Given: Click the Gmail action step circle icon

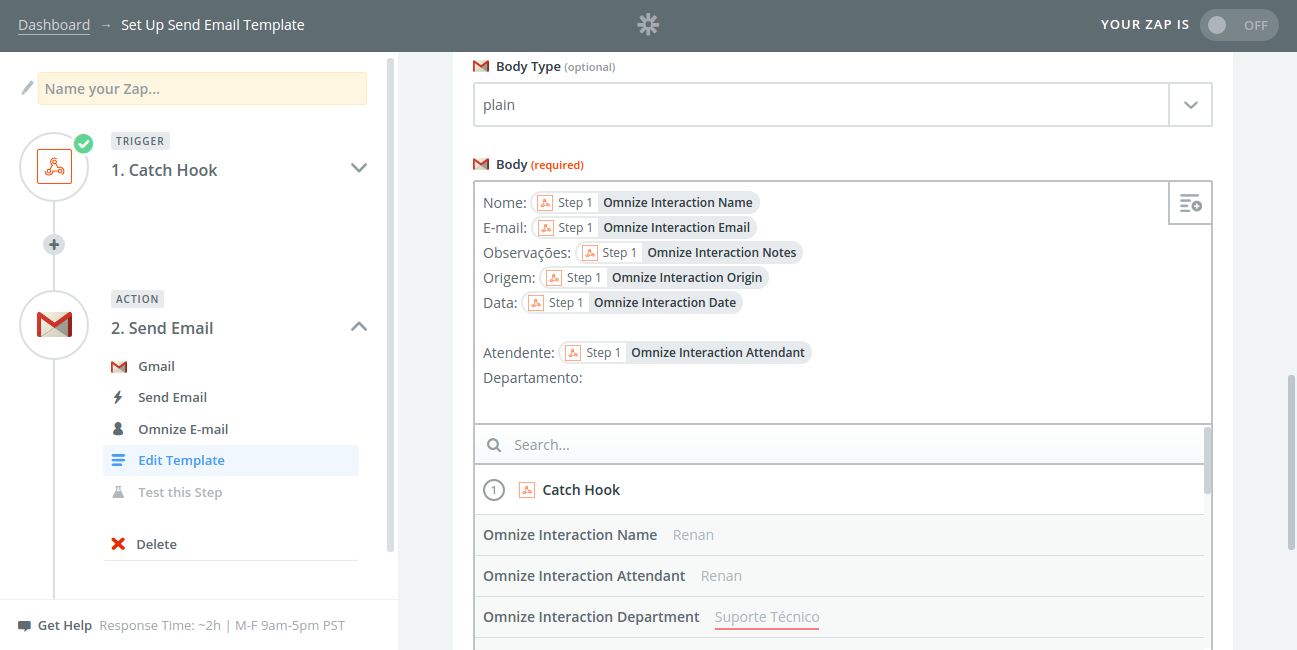Looking at the screenshot, I should (x=54, y=325).
